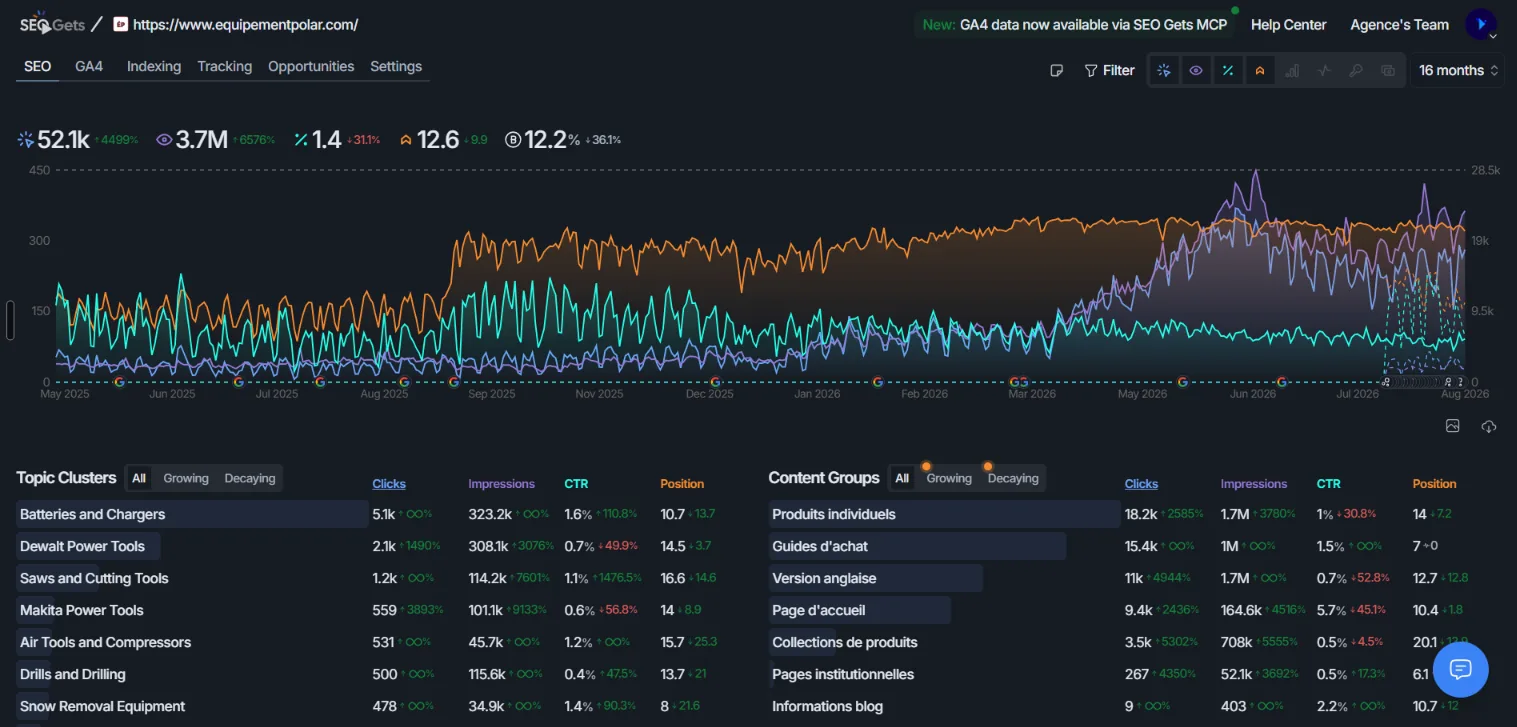Open the Indexing tab
This screenshot has height=727, width=1517.
point(154,66)
